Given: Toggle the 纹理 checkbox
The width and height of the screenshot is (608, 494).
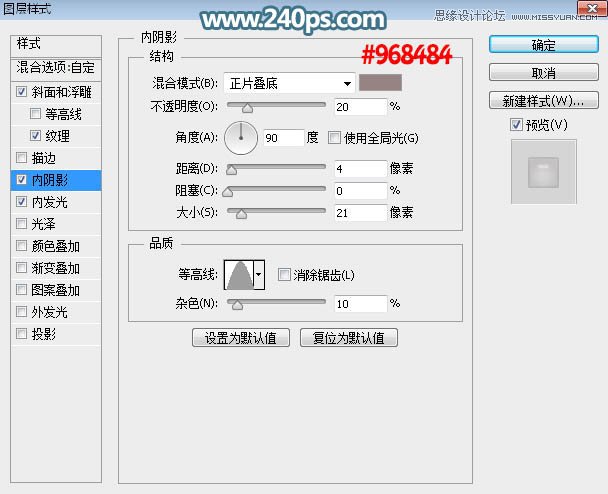Looking at the screenshot, I should pyautogui.click(x=35, y=136).
